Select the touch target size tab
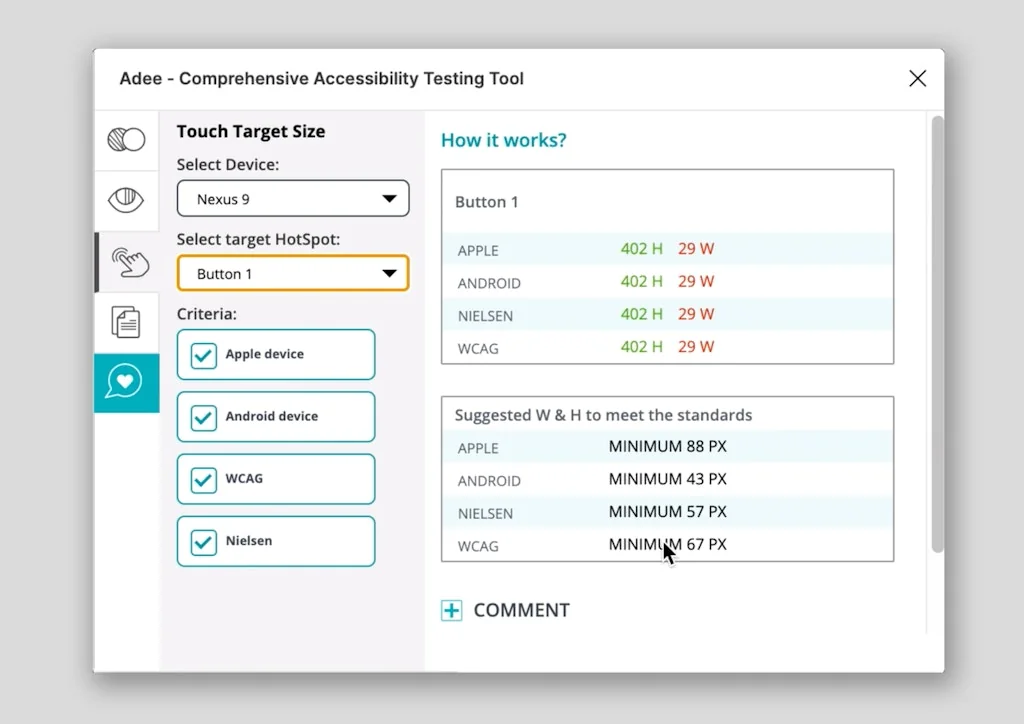1024x724 pixels. click(x=128, y=262)
